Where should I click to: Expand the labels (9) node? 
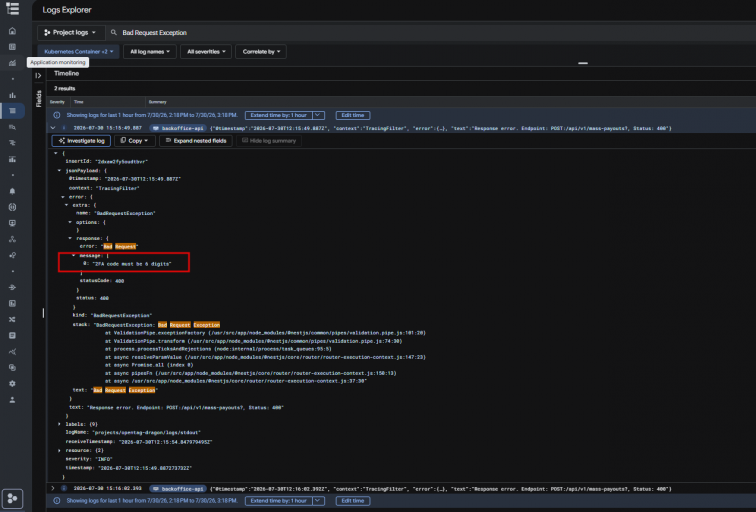[x=59, y=424]
